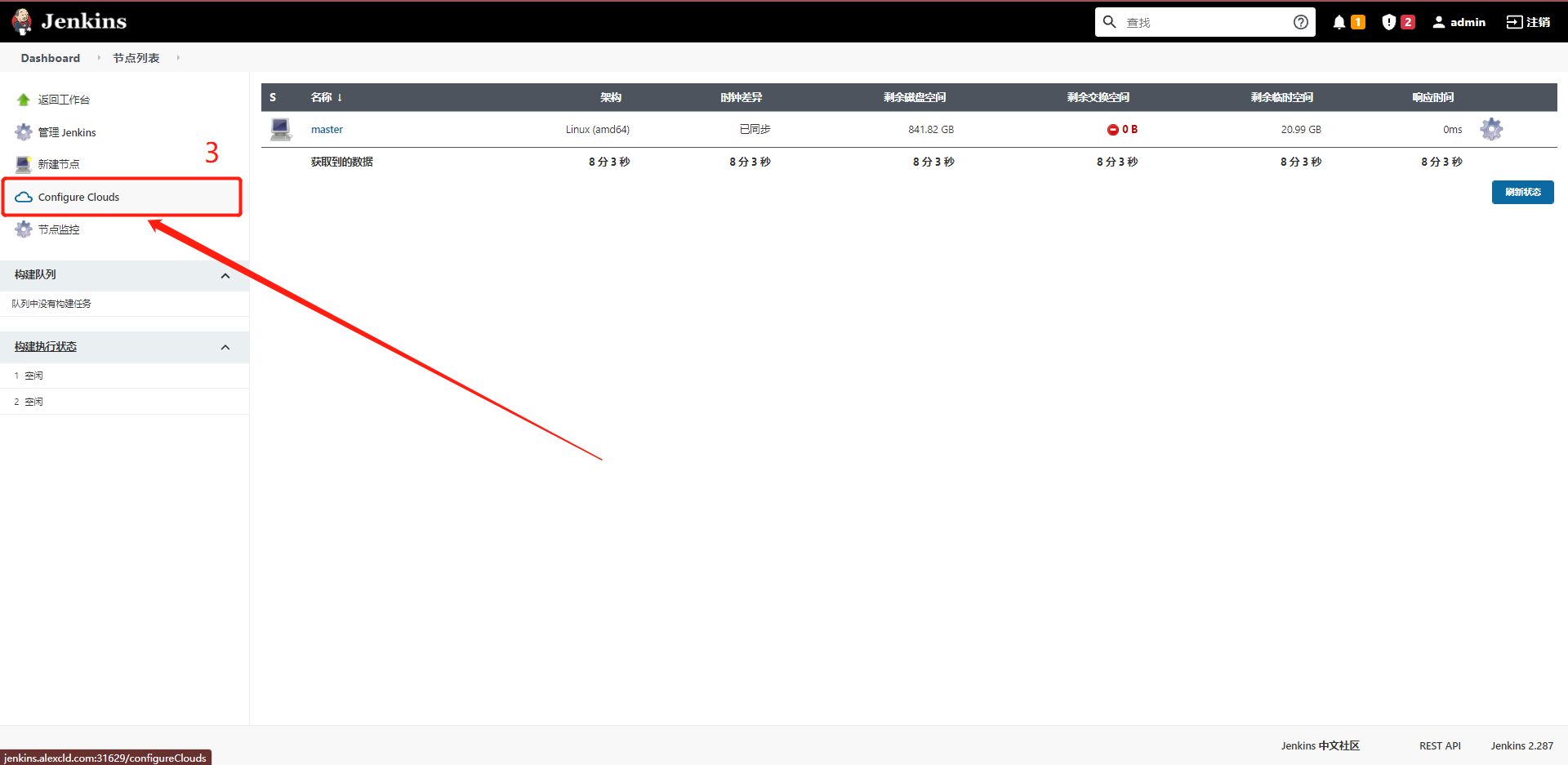The width and height of the screenshot is (1568, 765).
Task: Click 节点列表 breadcrumb
Action: click(136, 58)
